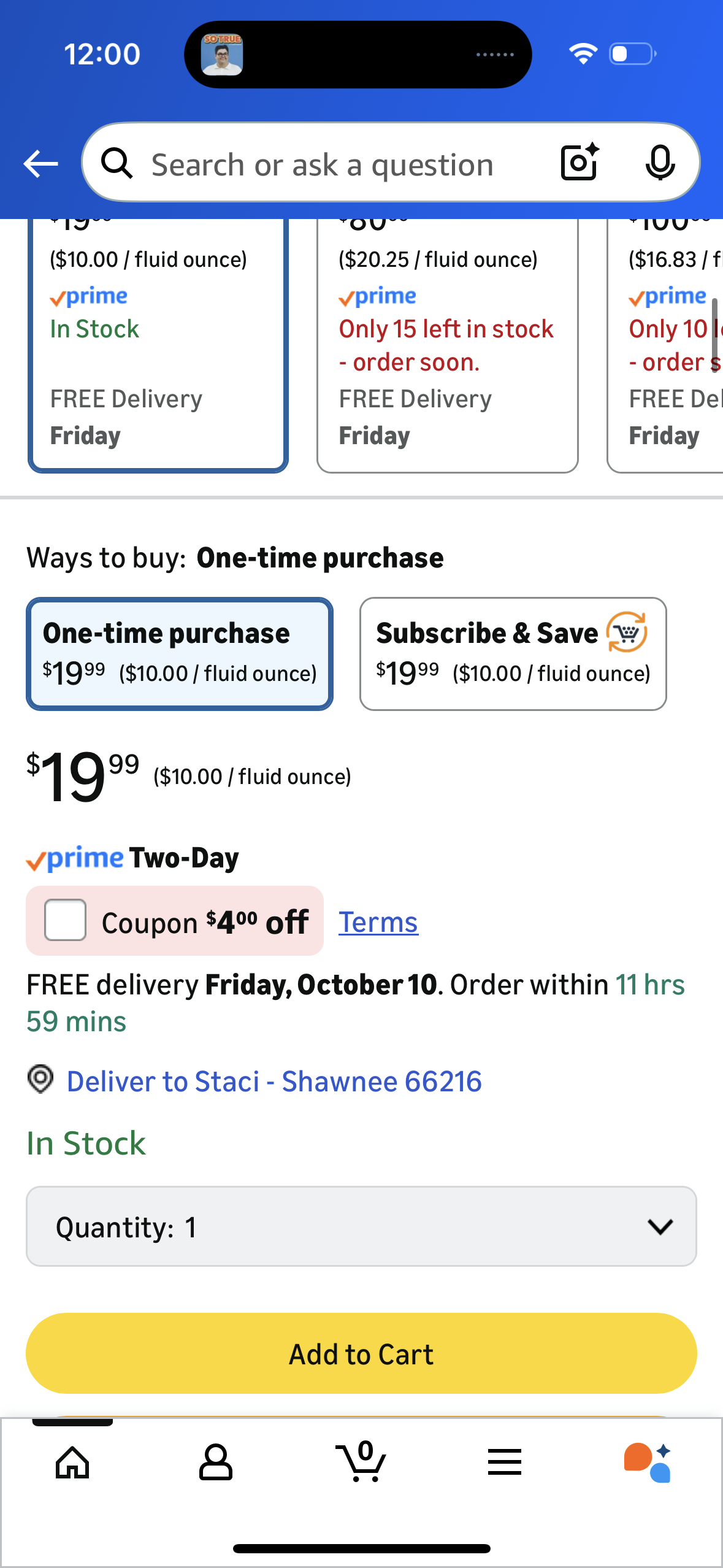Tap the delivery location pin icon
This screenshot has height=1568, width=723.
[x=40, y=1079]
